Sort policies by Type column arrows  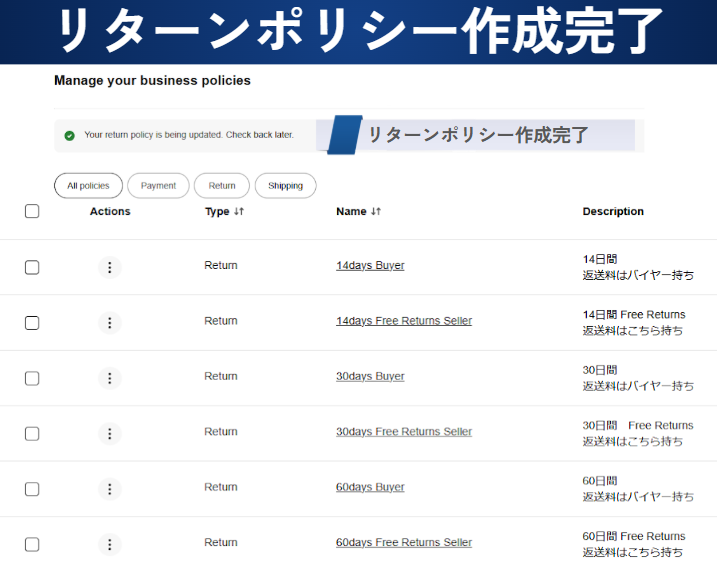[239, 212]
